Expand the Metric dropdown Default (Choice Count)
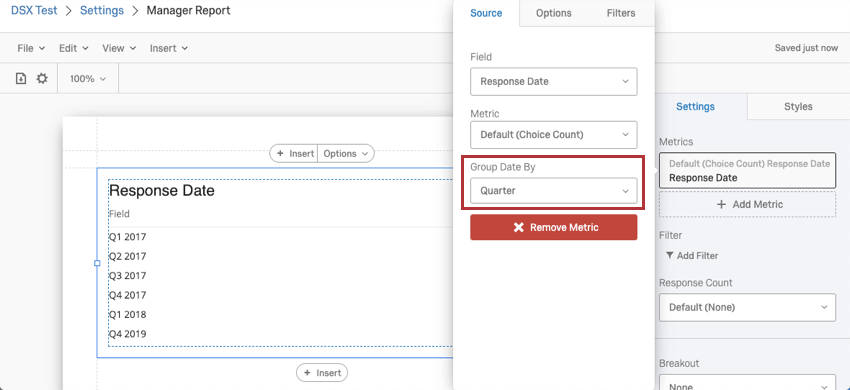The height and width of the screenshot is (390, 850). (x=553, y=135)
